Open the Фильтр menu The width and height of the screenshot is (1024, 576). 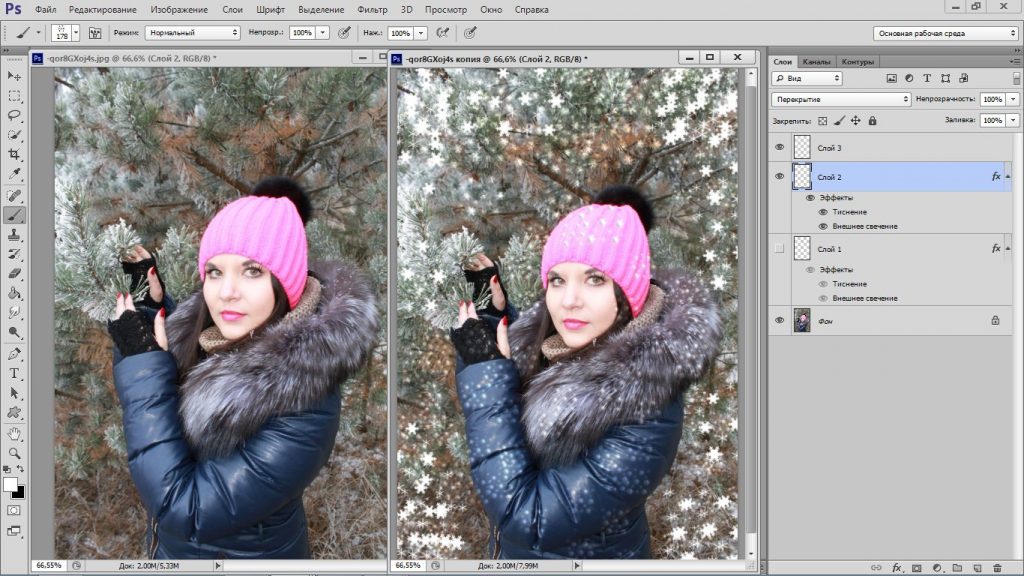pyautogui.click(x=372, y=10)
